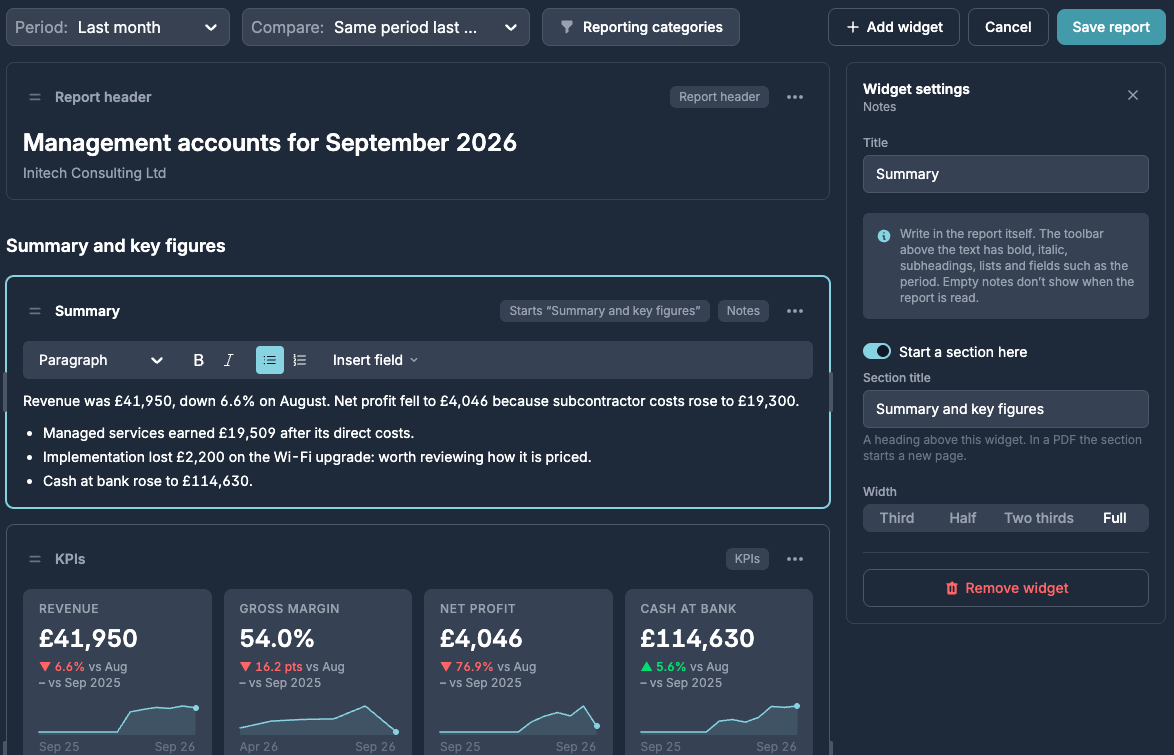This screenshot has width=1174, height=755.
Task: Click the Report header type tag
Action: pyautogui.click(x=720, y=97)
